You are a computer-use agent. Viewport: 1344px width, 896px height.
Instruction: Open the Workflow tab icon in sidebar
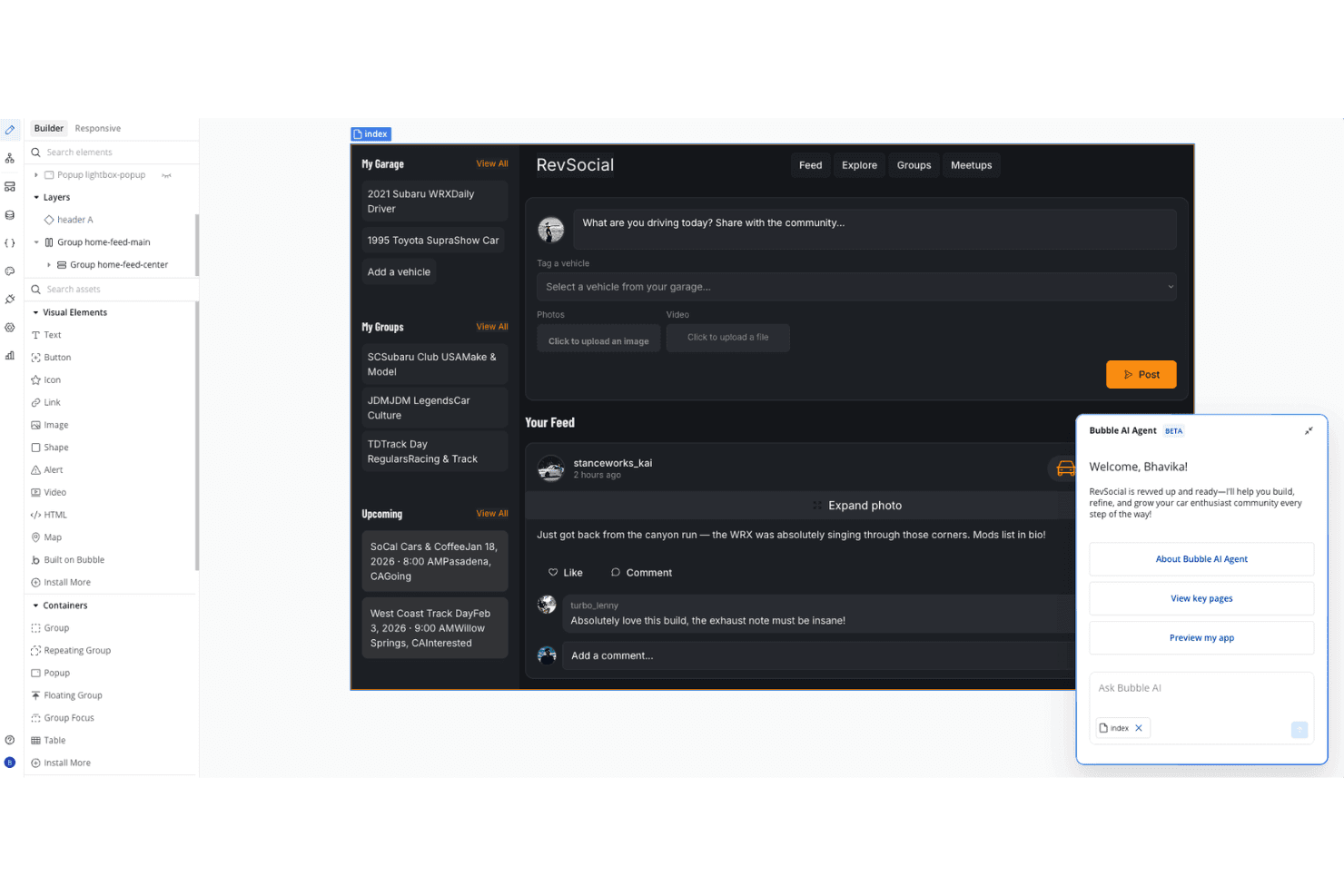coord(10,158)
